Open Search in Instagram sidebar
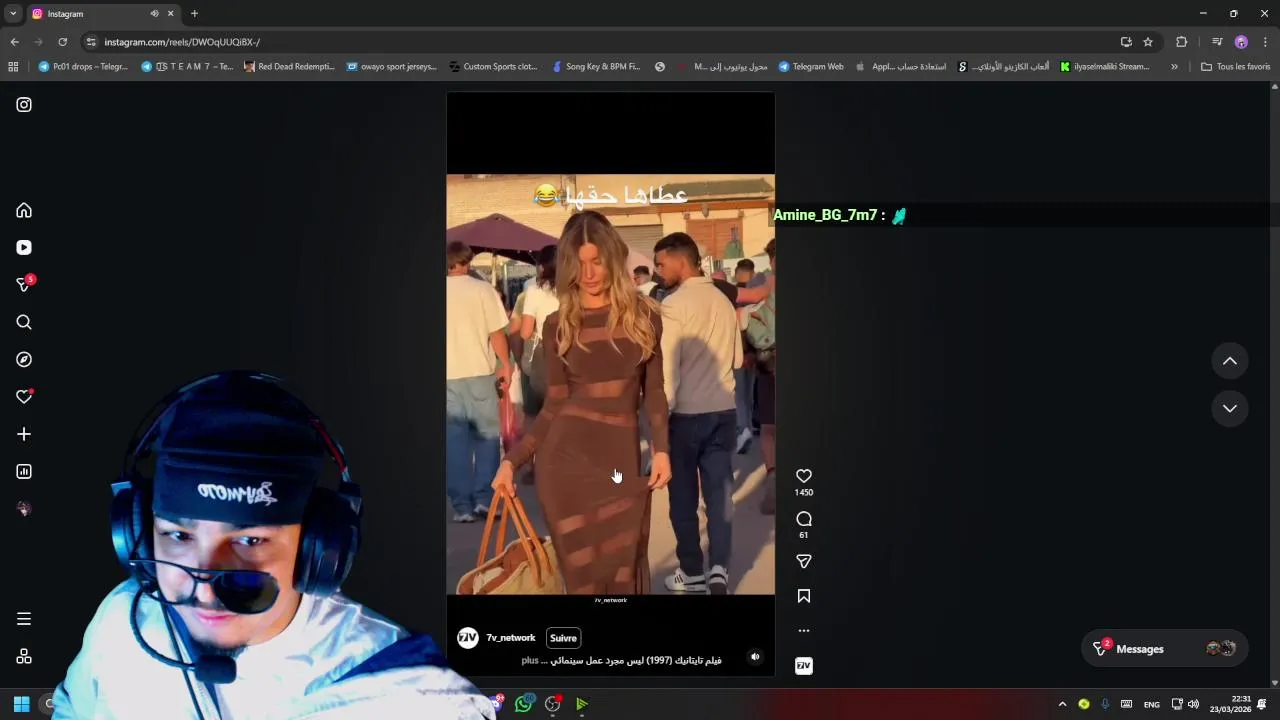Screen dimensions: 1280x720 (x=24, y=322)
